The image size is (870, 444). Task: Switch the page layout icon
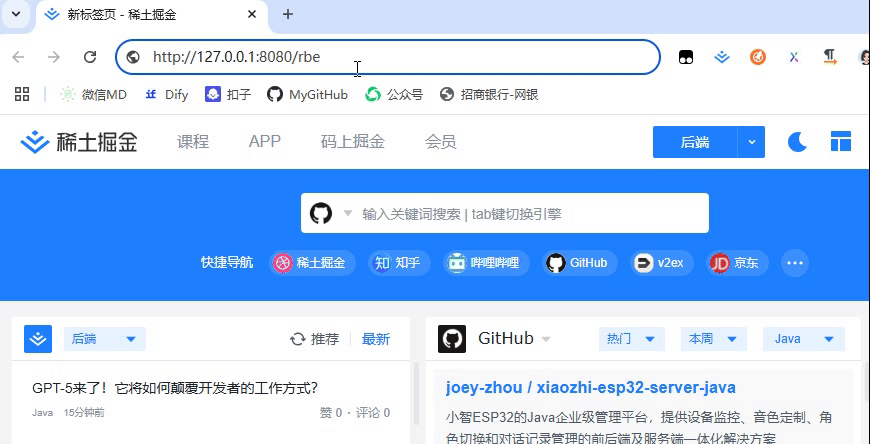[x=841, y=142]
